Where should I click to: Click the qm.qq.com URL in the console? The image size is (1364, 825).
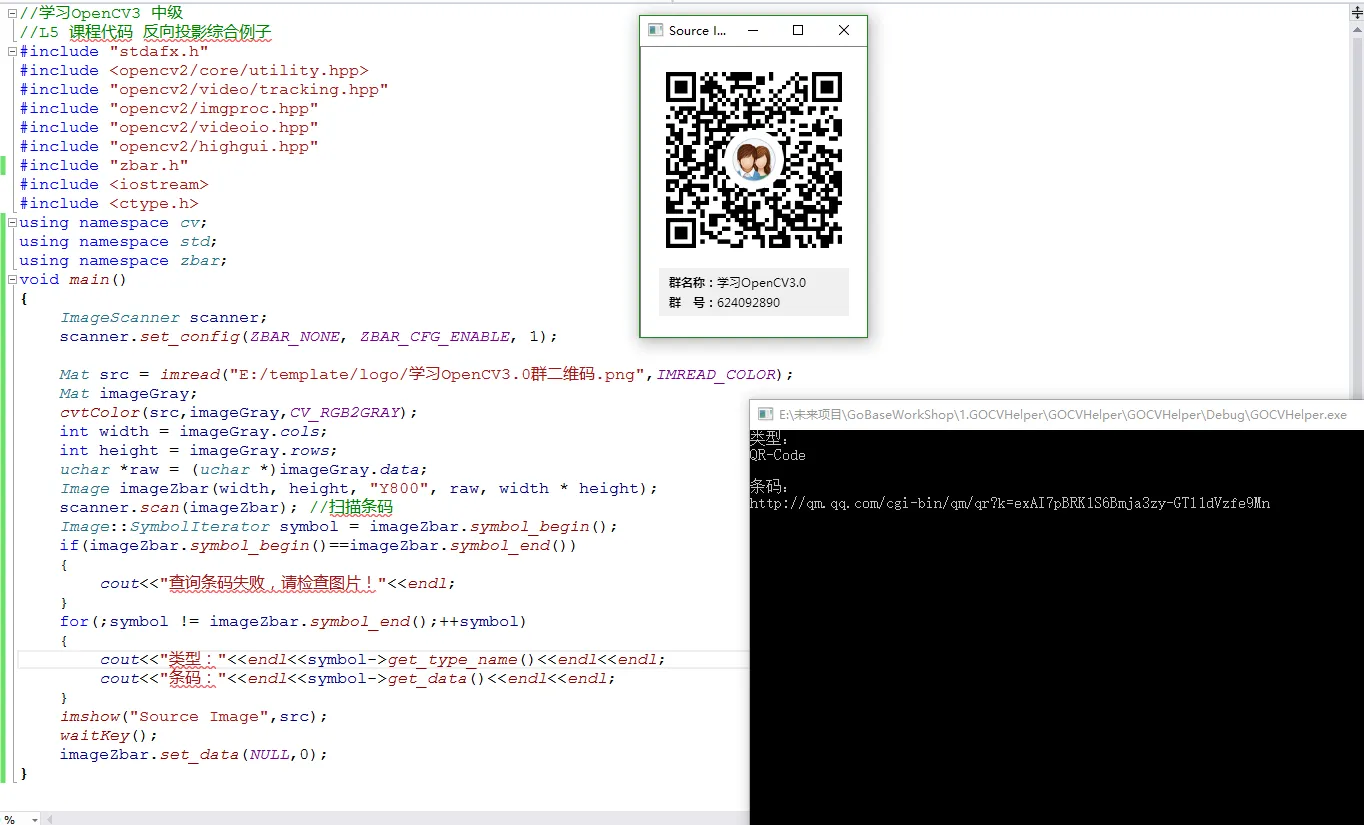1010,503
